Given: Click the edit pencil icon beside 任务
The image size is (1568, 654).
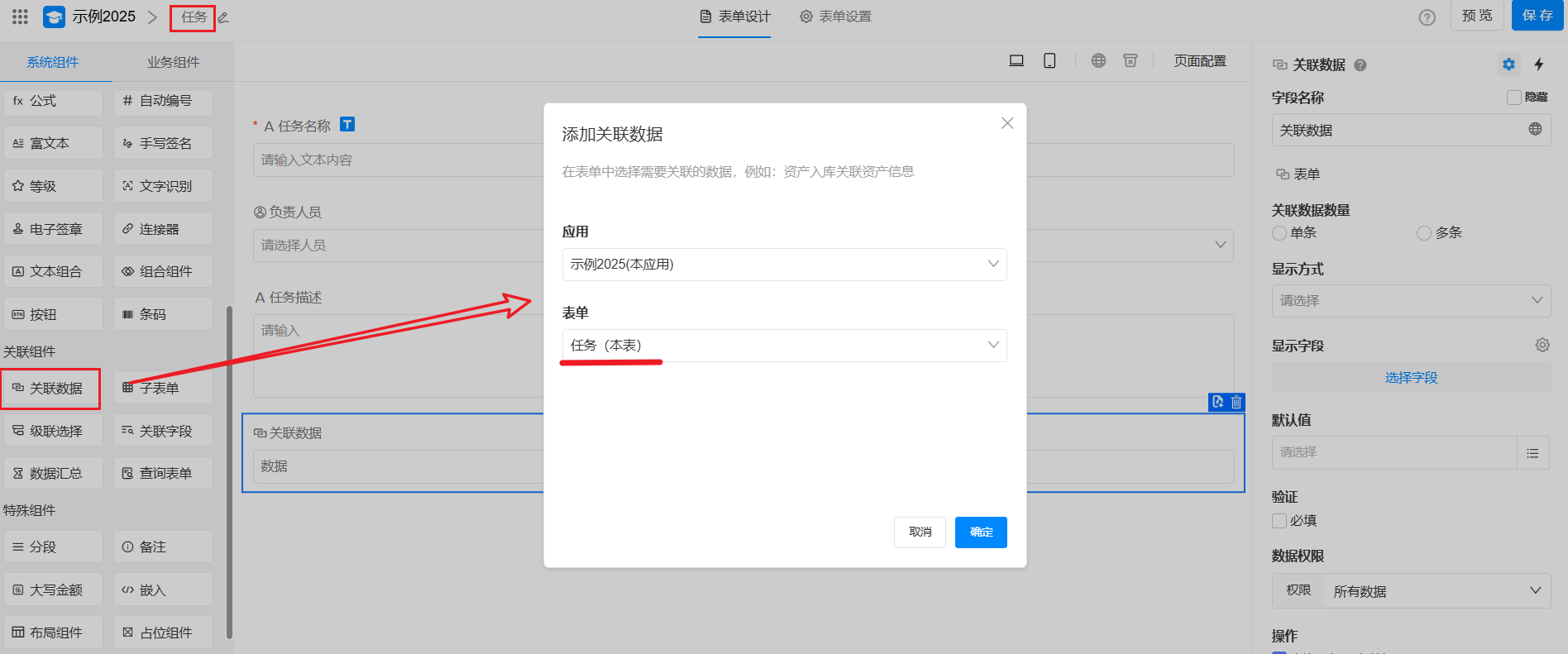Looking at the screenshot, I should coord(223,17).
